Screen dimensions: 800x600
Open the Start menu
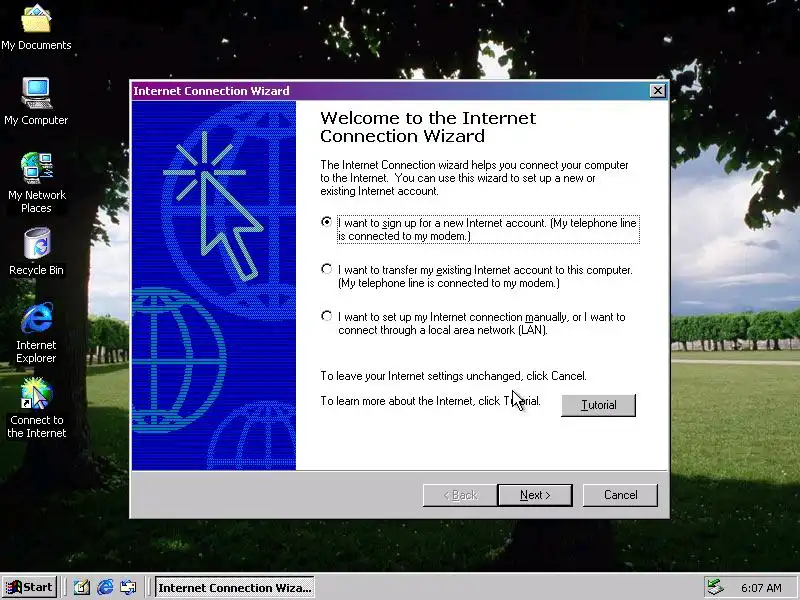(29, 587)
